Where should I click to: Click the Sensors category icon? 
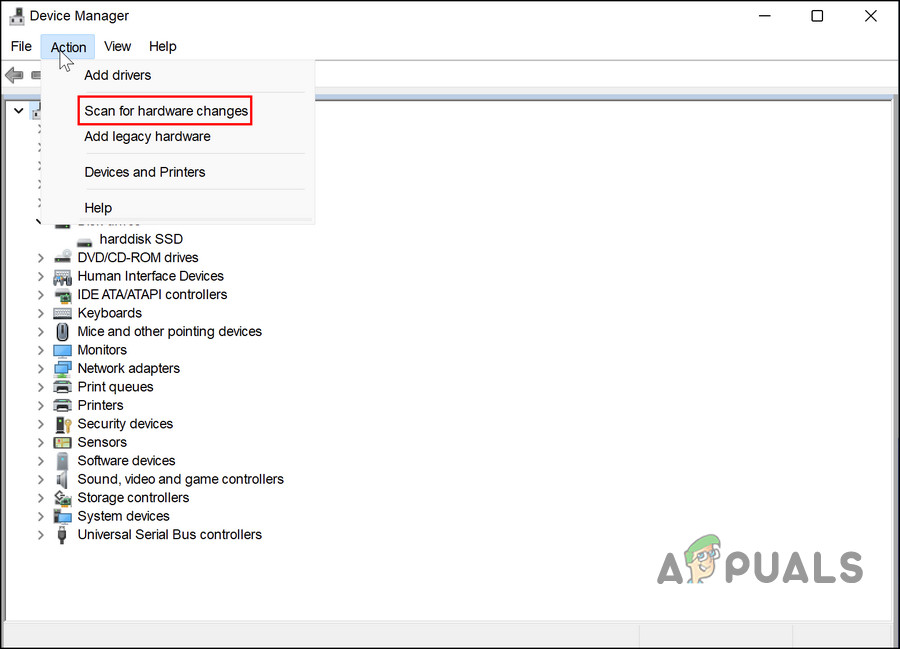(x=63, y=442)
